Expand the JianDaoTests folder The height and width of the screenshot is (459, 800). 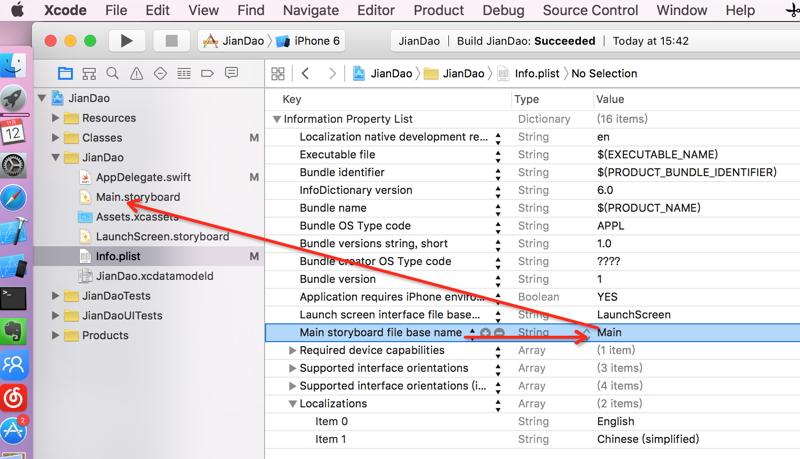pyautogui.click(x=55, y=296)
